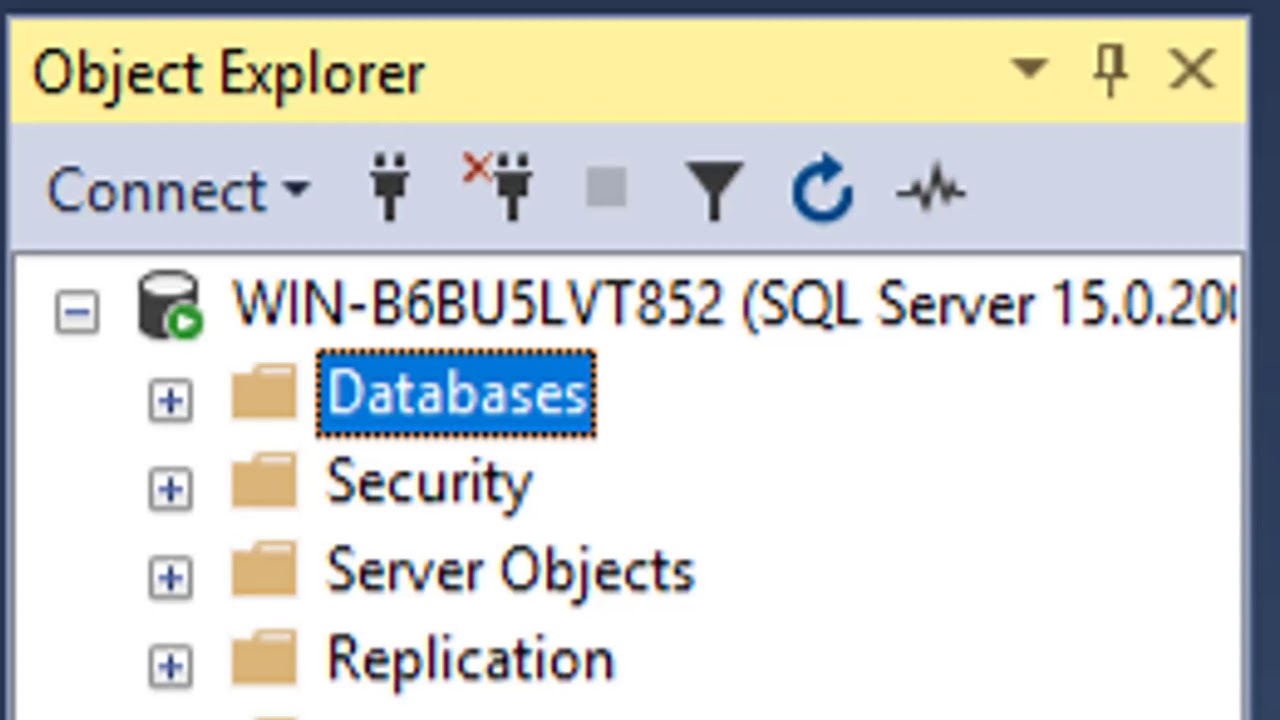The width and height of the screenshot is (1280, 720).
Task: Click the Disconnect plug icon with red X
Action: 498,186
